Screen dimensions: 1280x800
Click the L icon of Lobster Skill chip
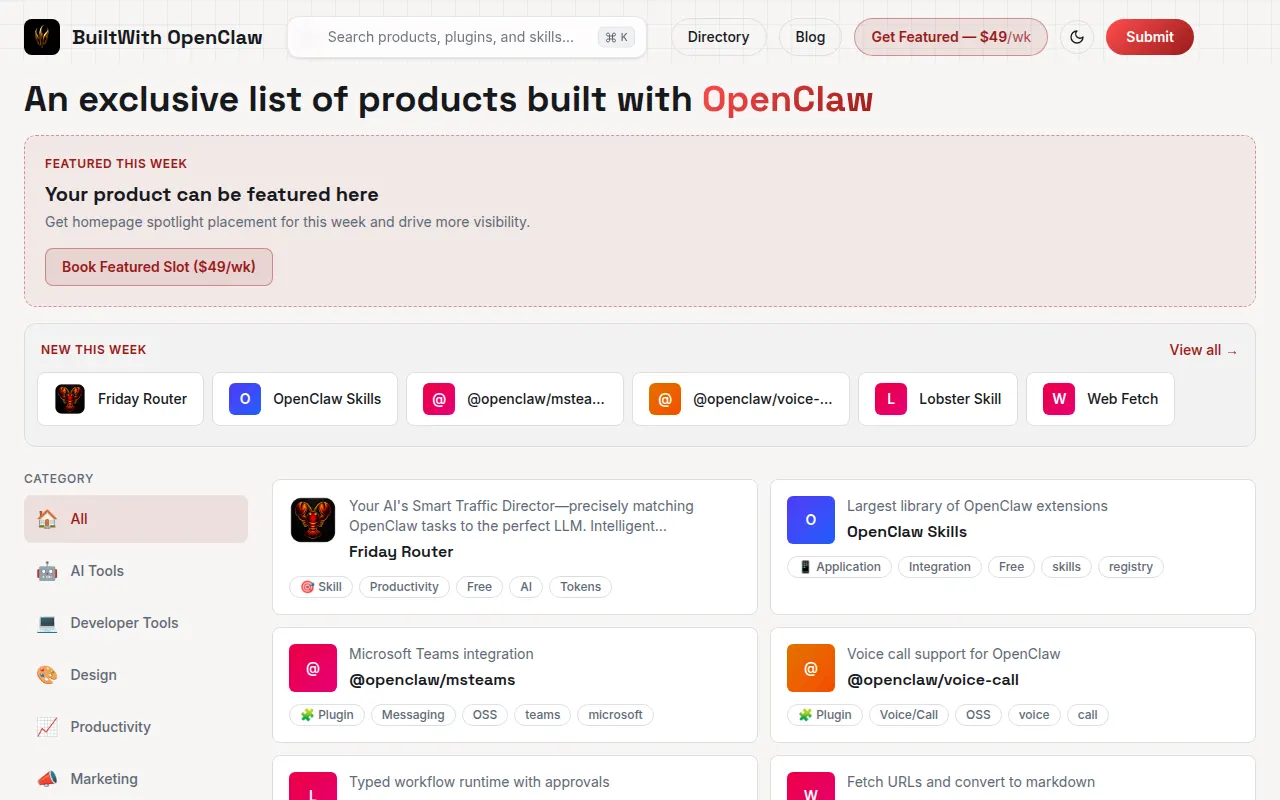[891, 399]
